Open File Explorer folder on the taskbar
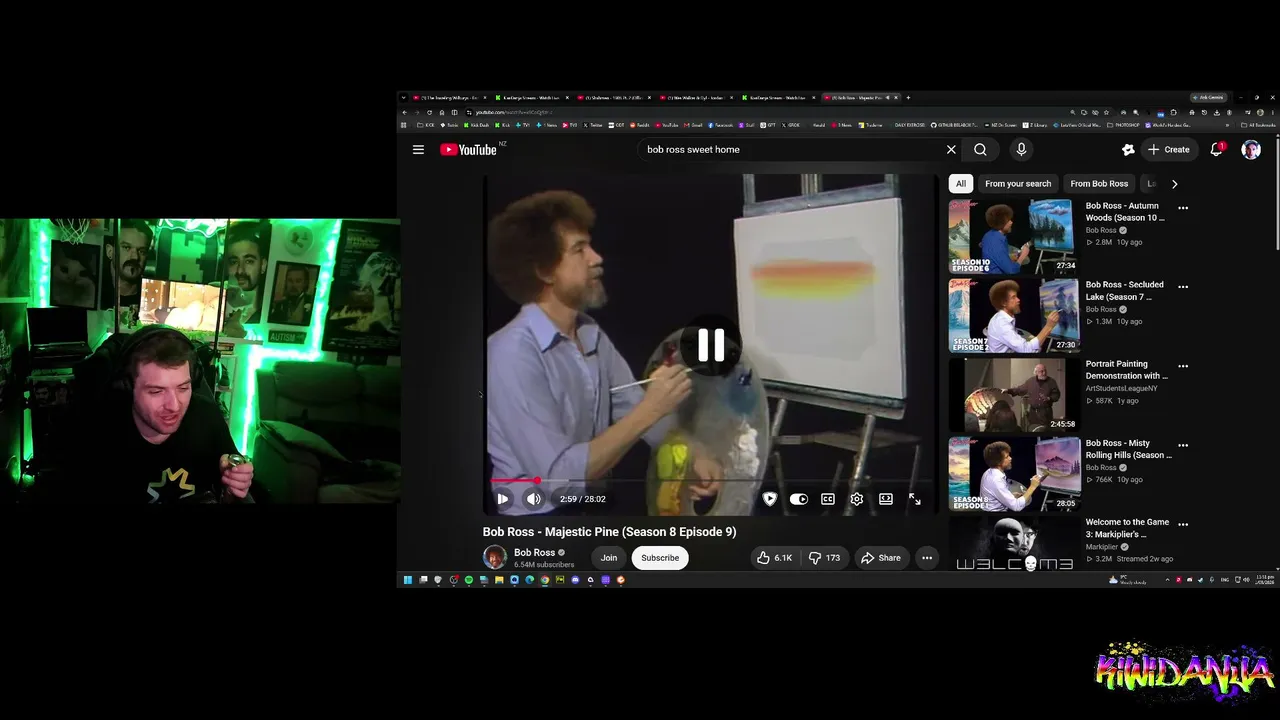Image resolution: width=1280 pixels, height=720 pixels. point(499,580)
